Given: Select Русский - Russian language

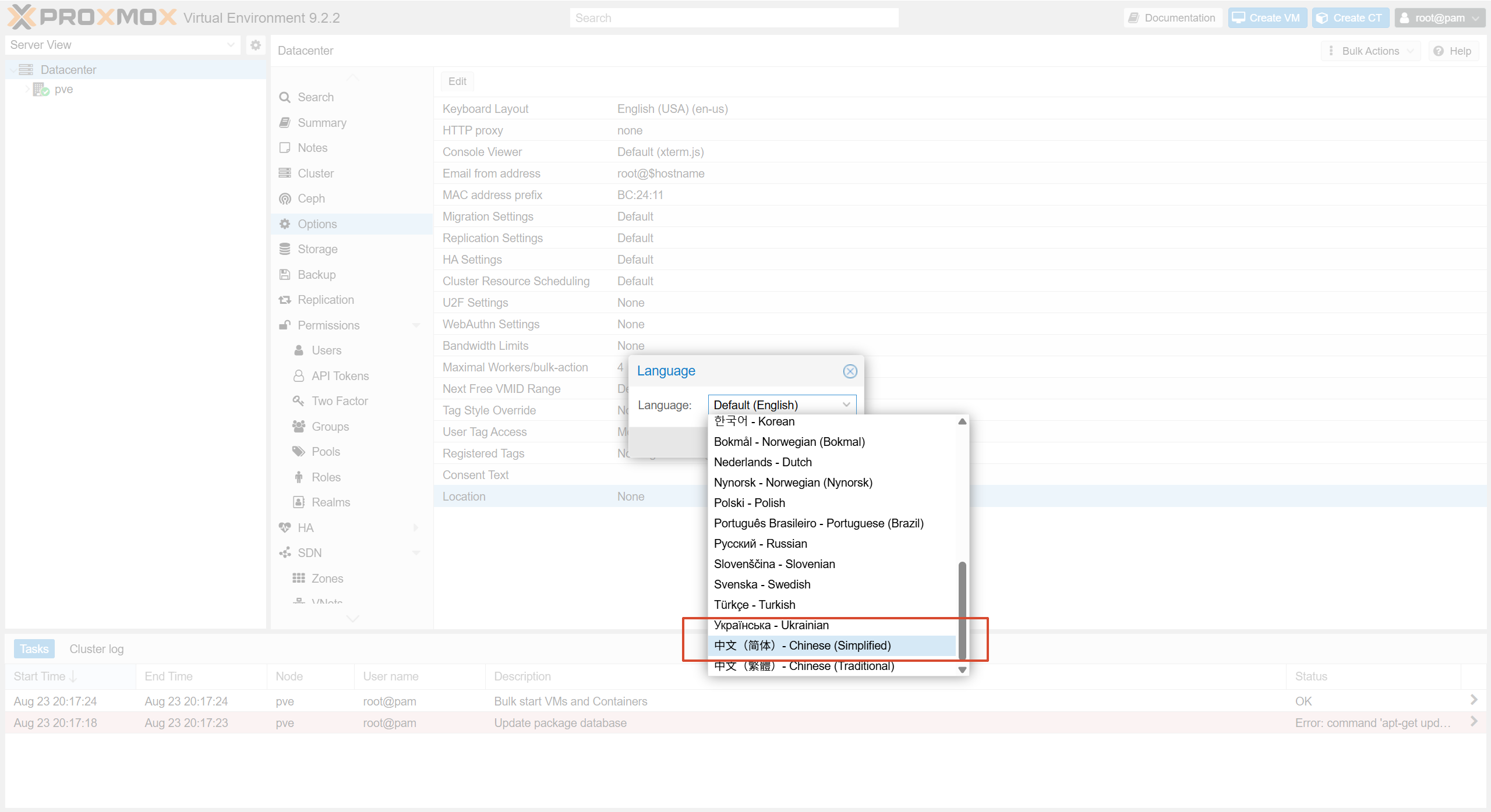Looking at the screenshot, I should pyautogui.click(x=832, y=544).
